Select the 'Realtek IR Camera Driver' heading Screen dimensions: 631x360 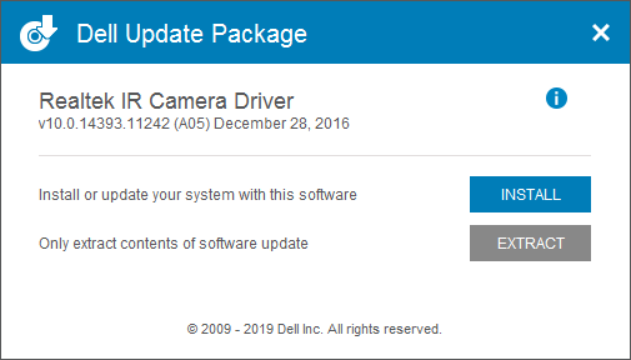click(x=166, y=101)
